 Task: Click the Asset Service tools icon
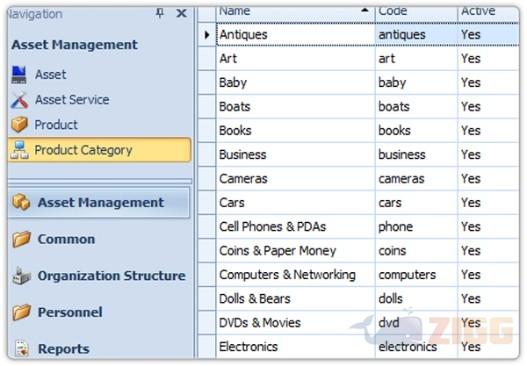[x=19, y=100]
